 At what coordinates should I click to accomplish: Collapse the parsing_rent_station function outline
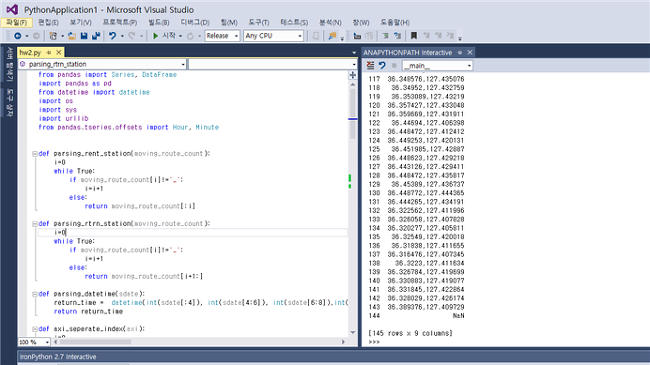point(35,154)
